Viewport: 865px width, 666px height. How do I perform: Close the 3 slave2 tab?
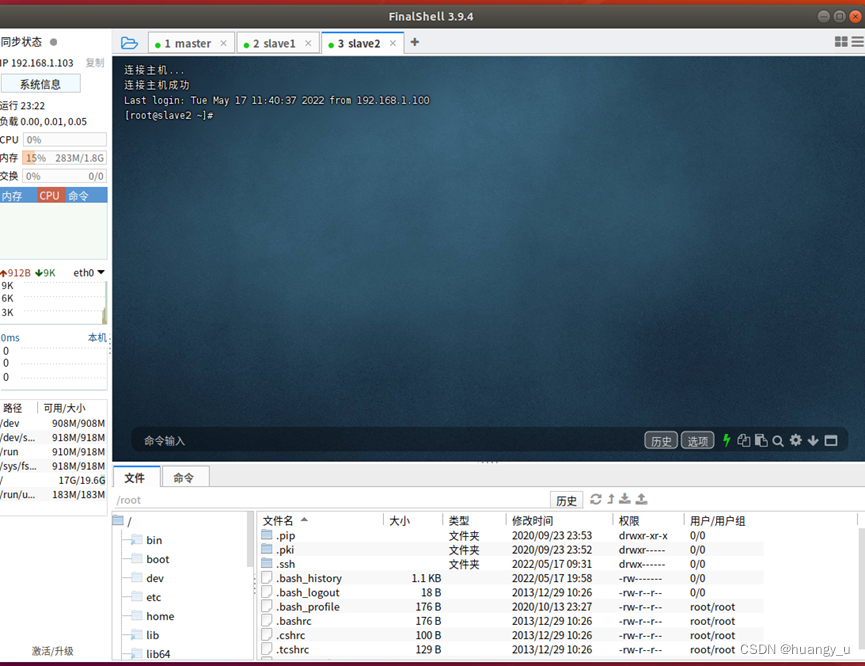click(x=393, y=43)
